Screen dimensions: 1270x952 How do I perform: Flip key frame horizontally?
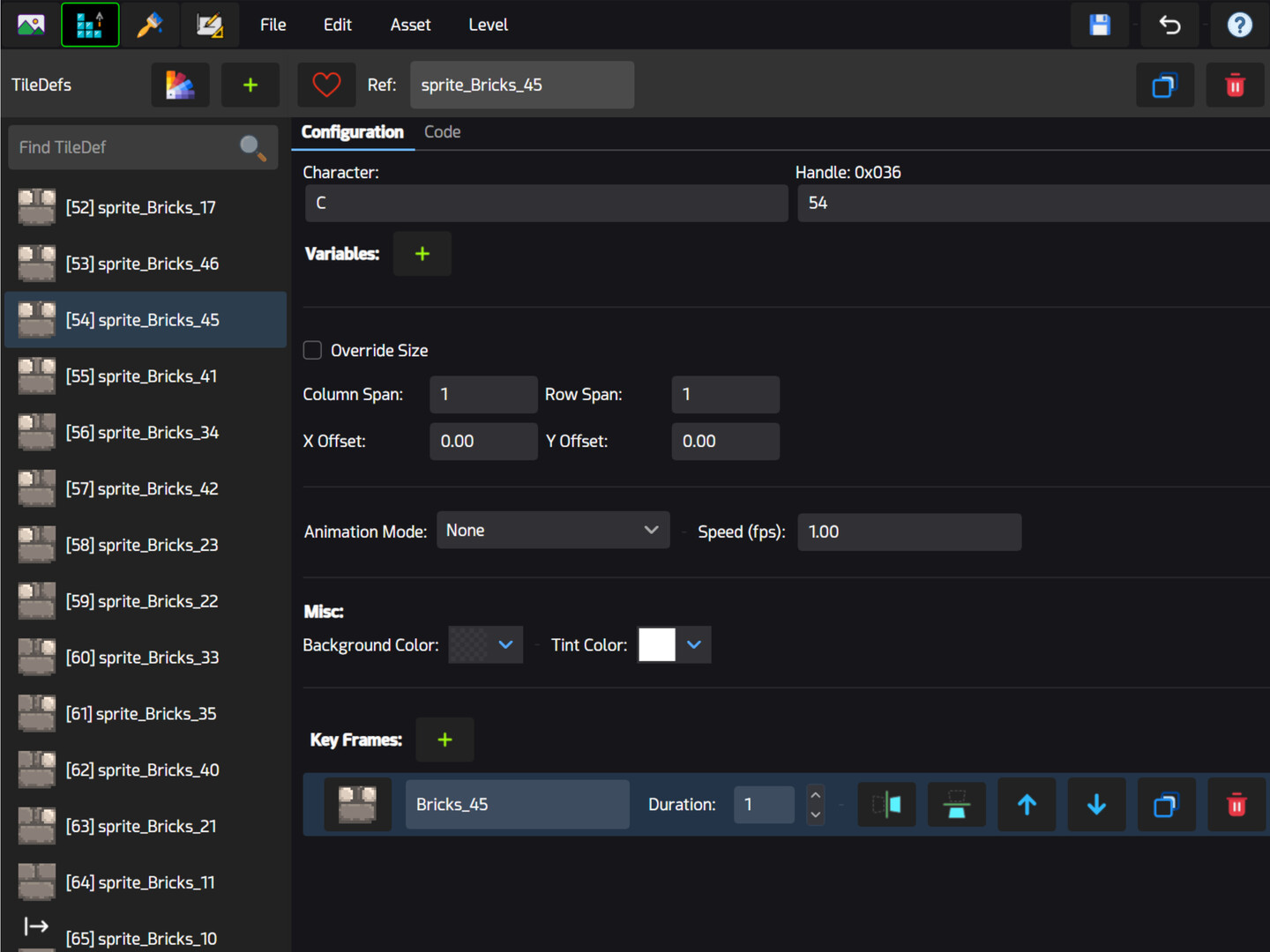[x=886, y=805]
